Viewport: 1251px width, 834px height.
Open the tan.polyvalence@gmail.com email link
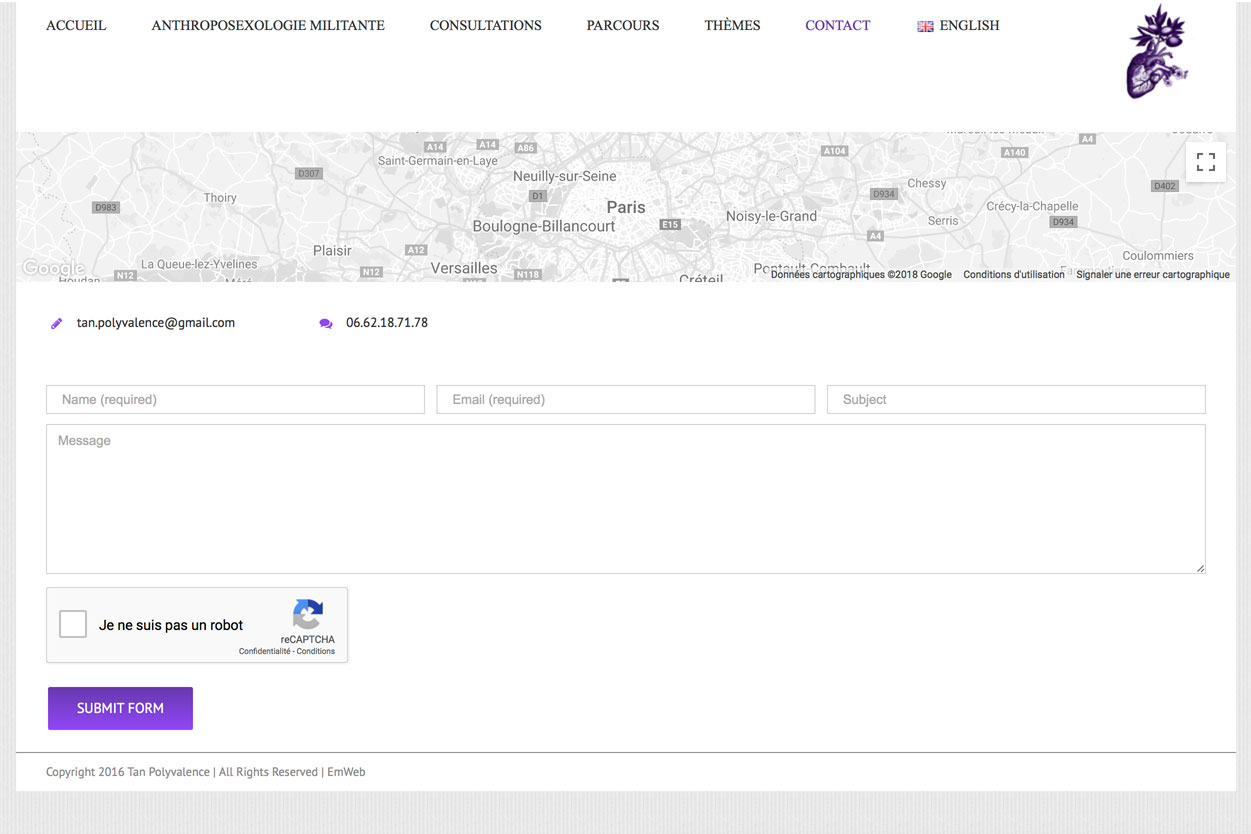[156, 323]
